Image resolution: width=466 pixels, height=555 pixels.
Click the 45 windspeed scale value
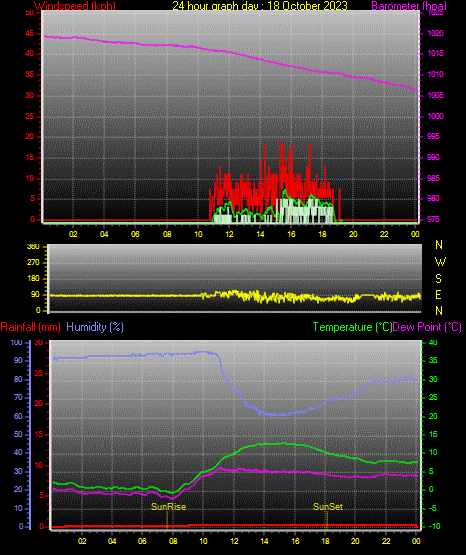coord(30,33)
